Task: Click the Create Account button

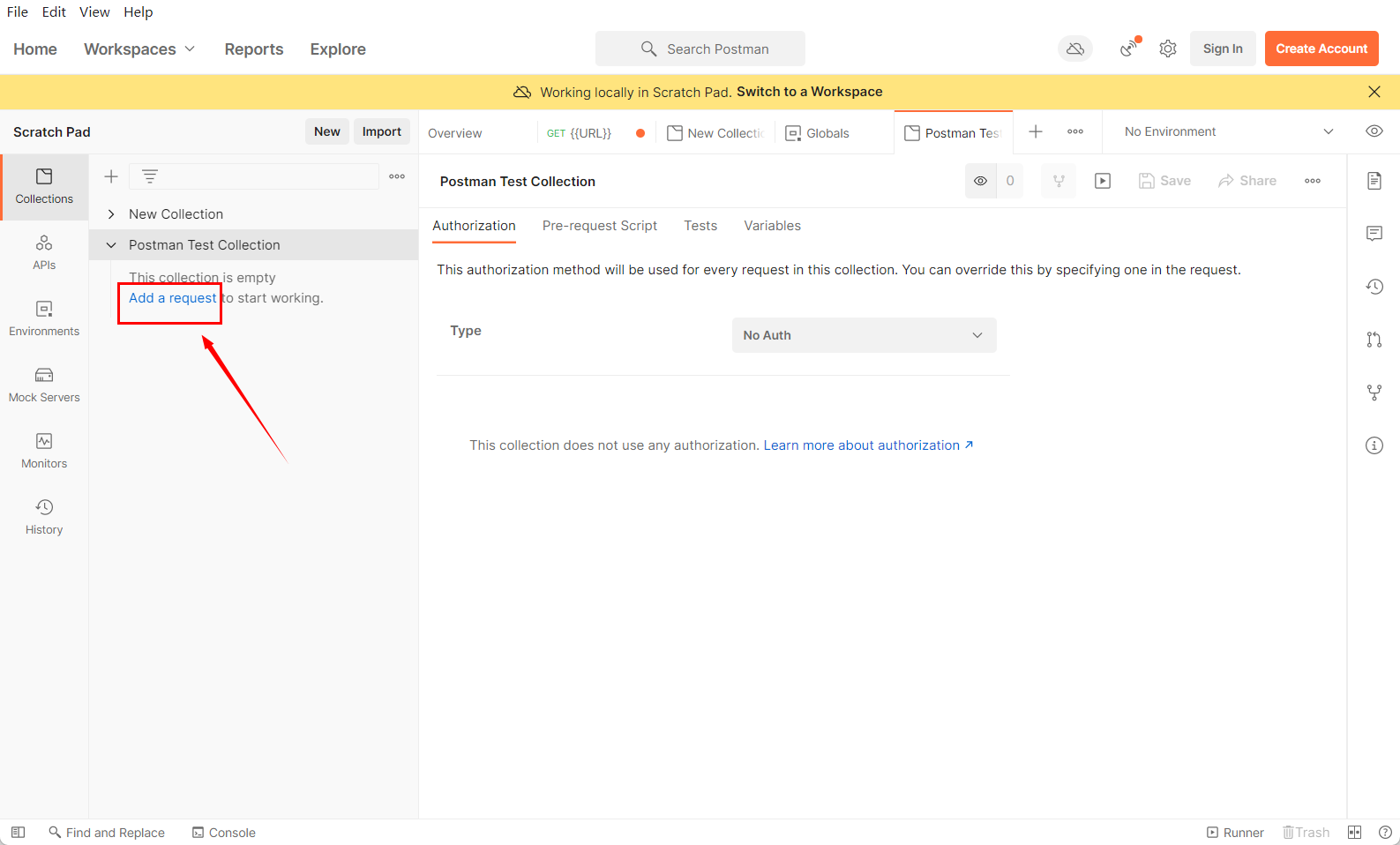Action: coord(1321,49)
